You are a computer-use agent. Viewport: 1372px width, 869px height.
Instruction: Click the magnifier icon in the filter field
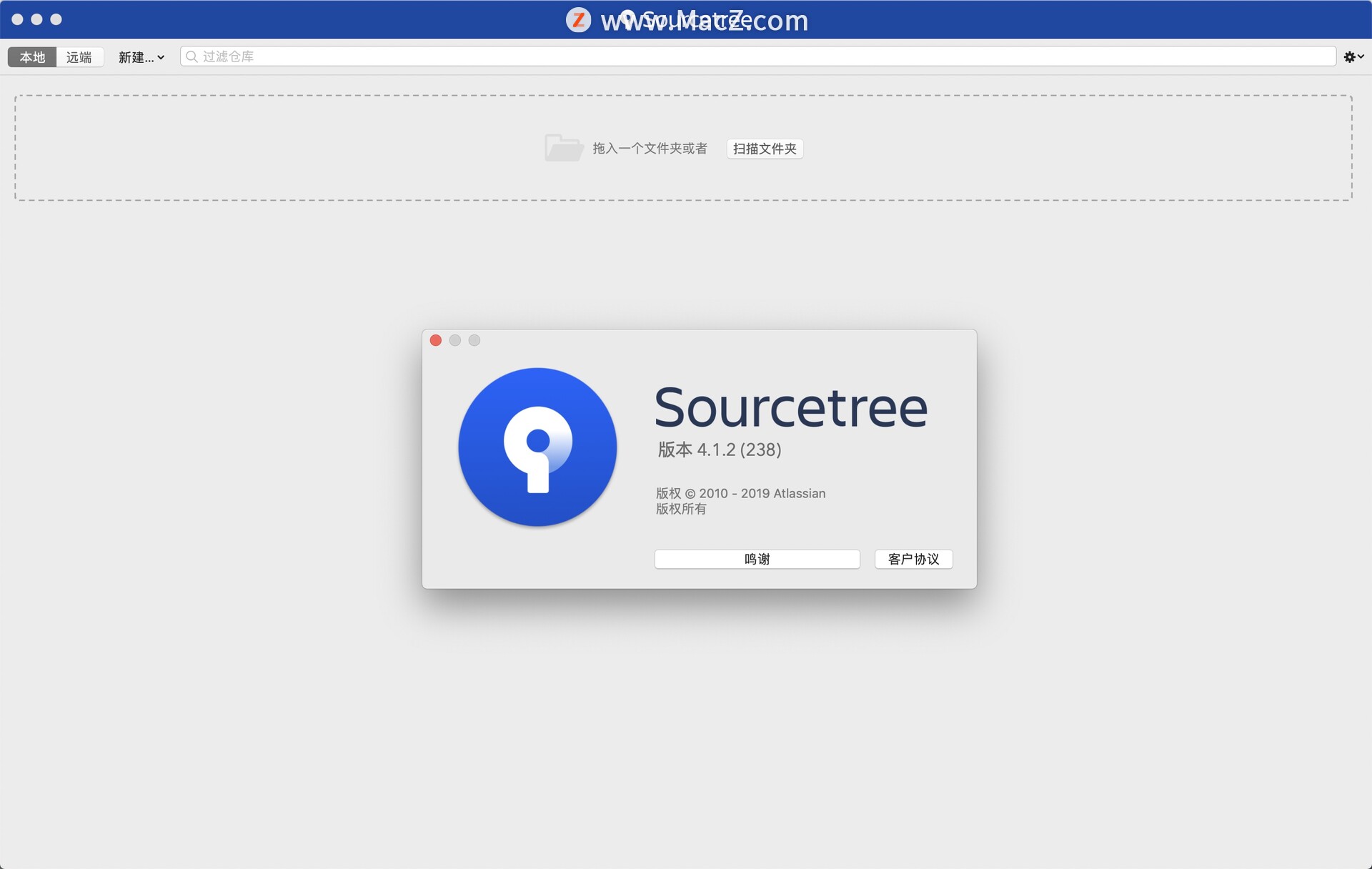tap(190, 56)
